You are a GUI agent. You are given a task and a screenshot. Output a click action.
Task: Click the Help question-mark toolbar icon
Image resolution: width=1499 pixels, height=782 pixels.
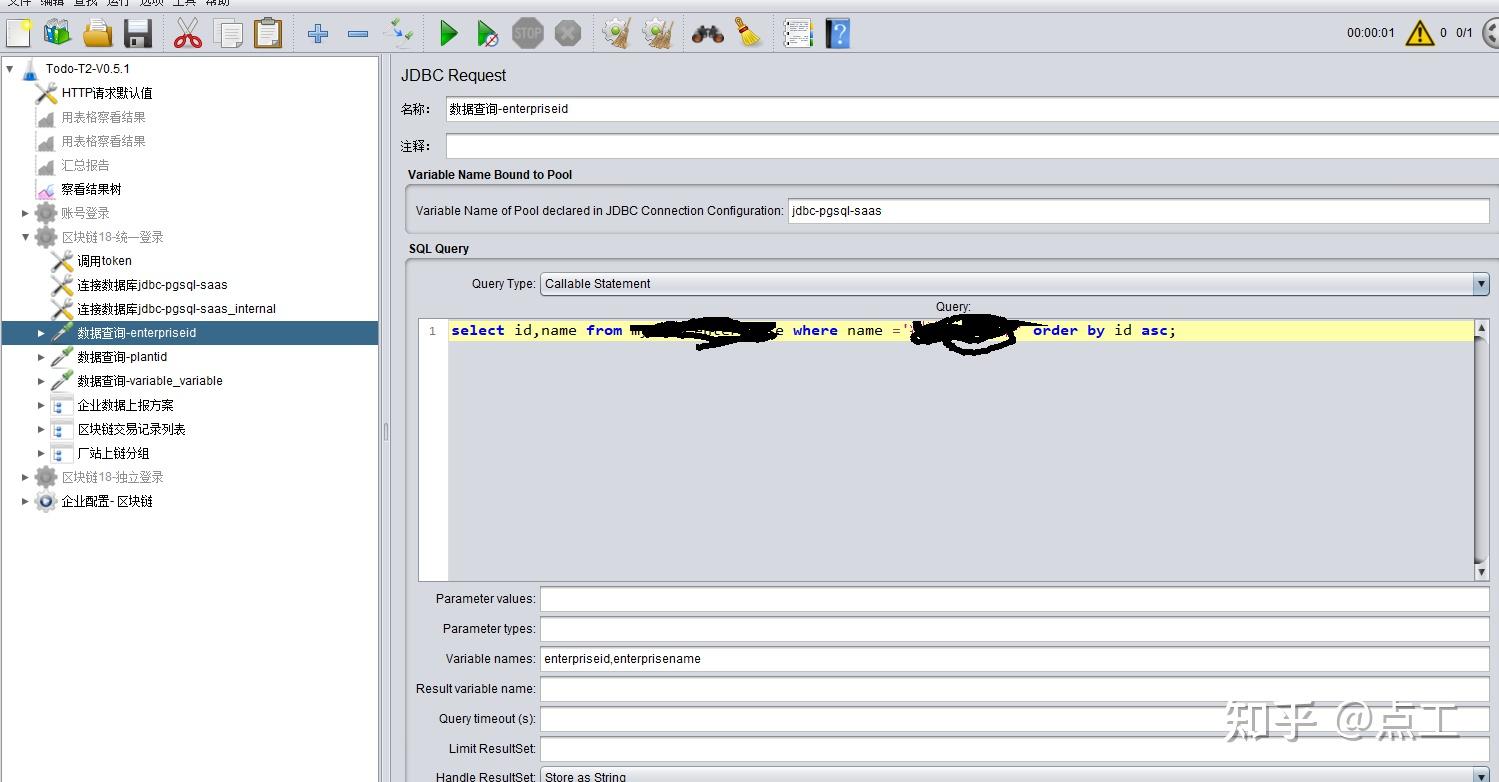[x=838, y=32]
